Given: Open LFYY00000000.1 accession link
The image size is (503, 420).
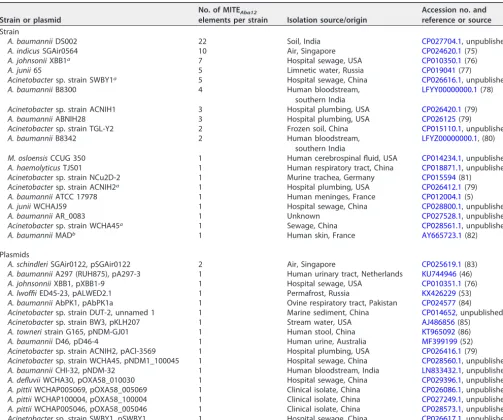Looking at the screenshot, I should tap(449, 90).
